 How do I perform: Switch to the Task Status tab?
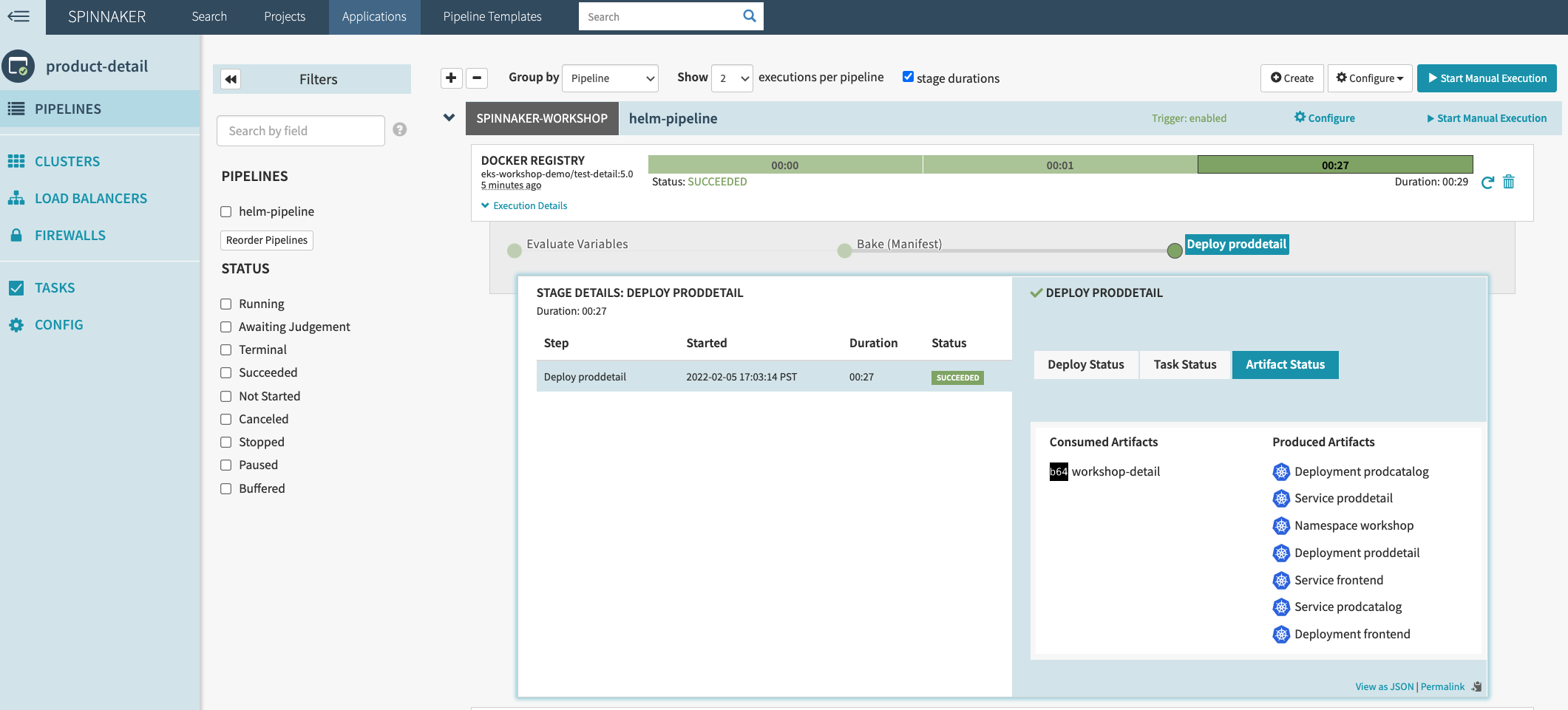1184,364
